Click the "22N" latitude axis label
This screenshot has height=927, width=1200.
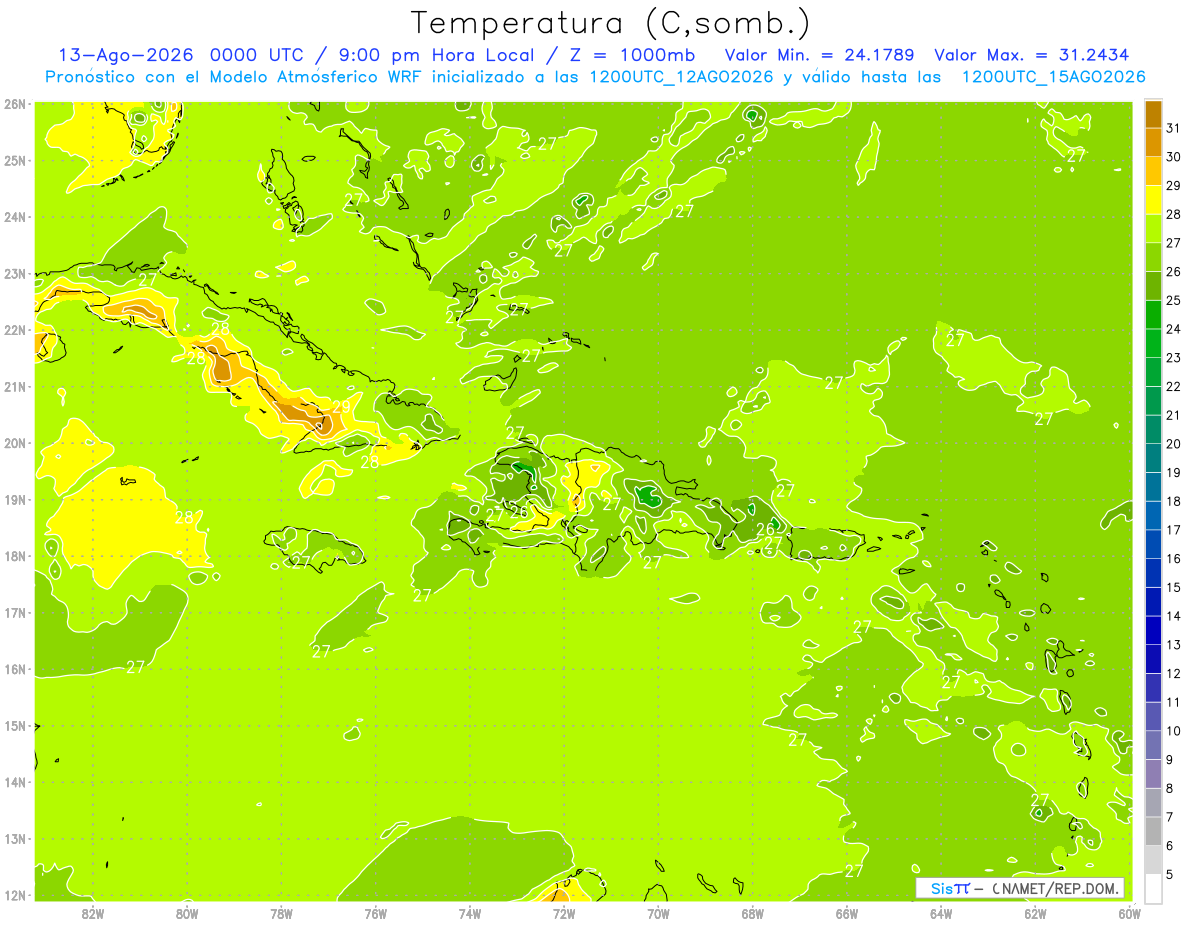(15, 330)
